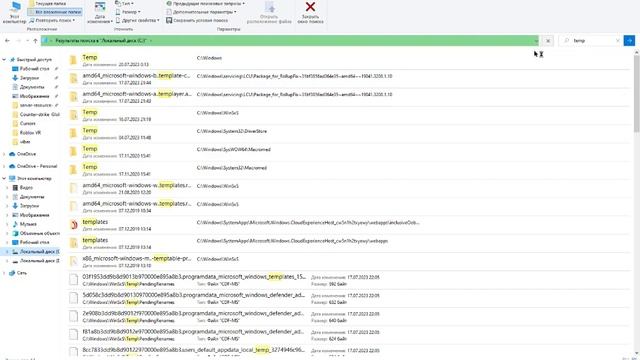The width and height of the screenshot is (640, 360).
Task: Select the Temp folder in System32\DriverStore
Action: (349, 133)
